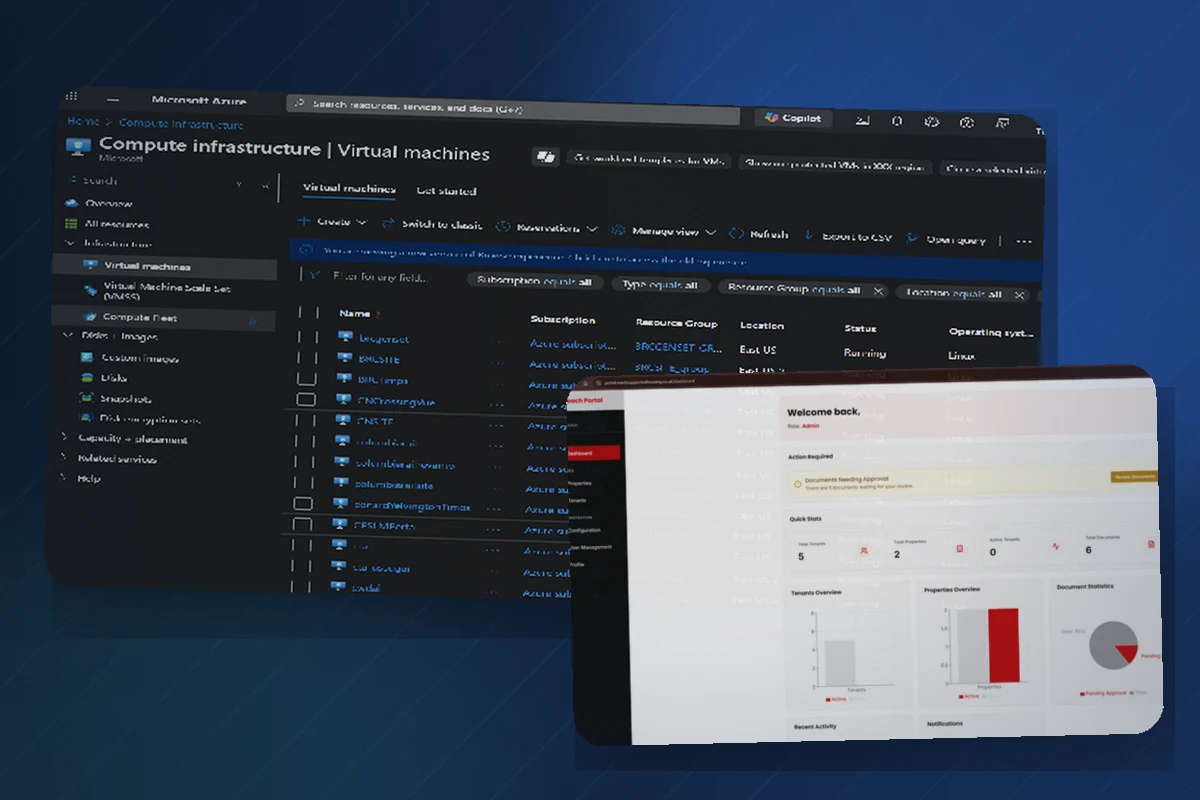
Task: Open the BRCSITE virtual machine link
Action: tap(378, 359)
